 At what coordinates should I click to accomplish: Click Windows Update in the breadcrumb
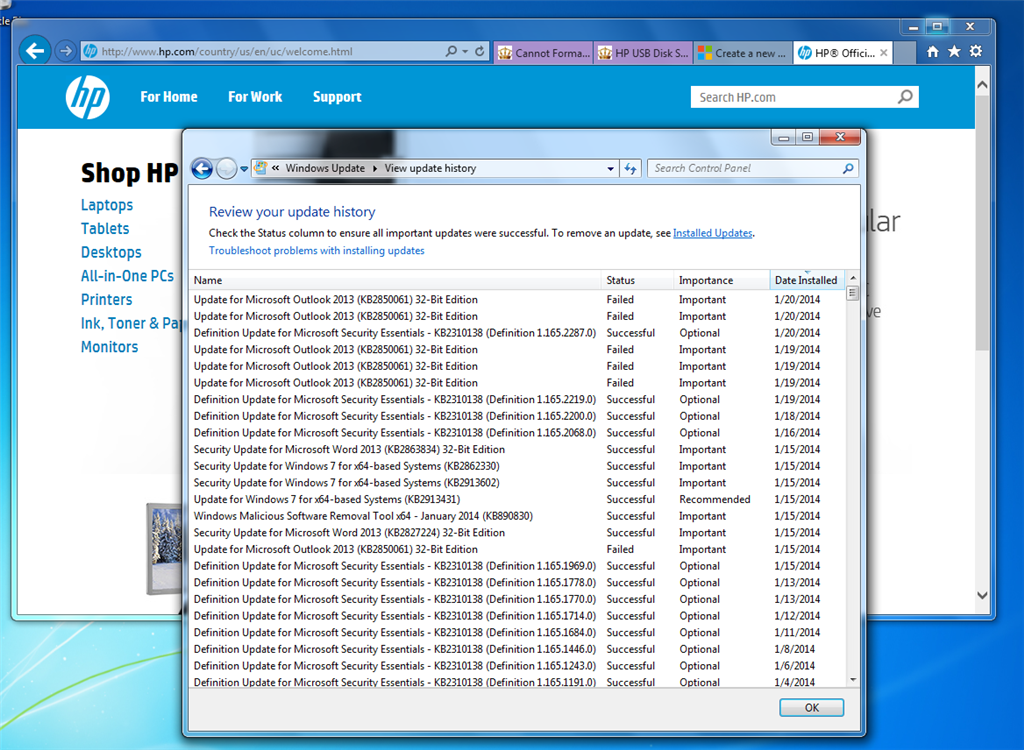coord(325,169)
